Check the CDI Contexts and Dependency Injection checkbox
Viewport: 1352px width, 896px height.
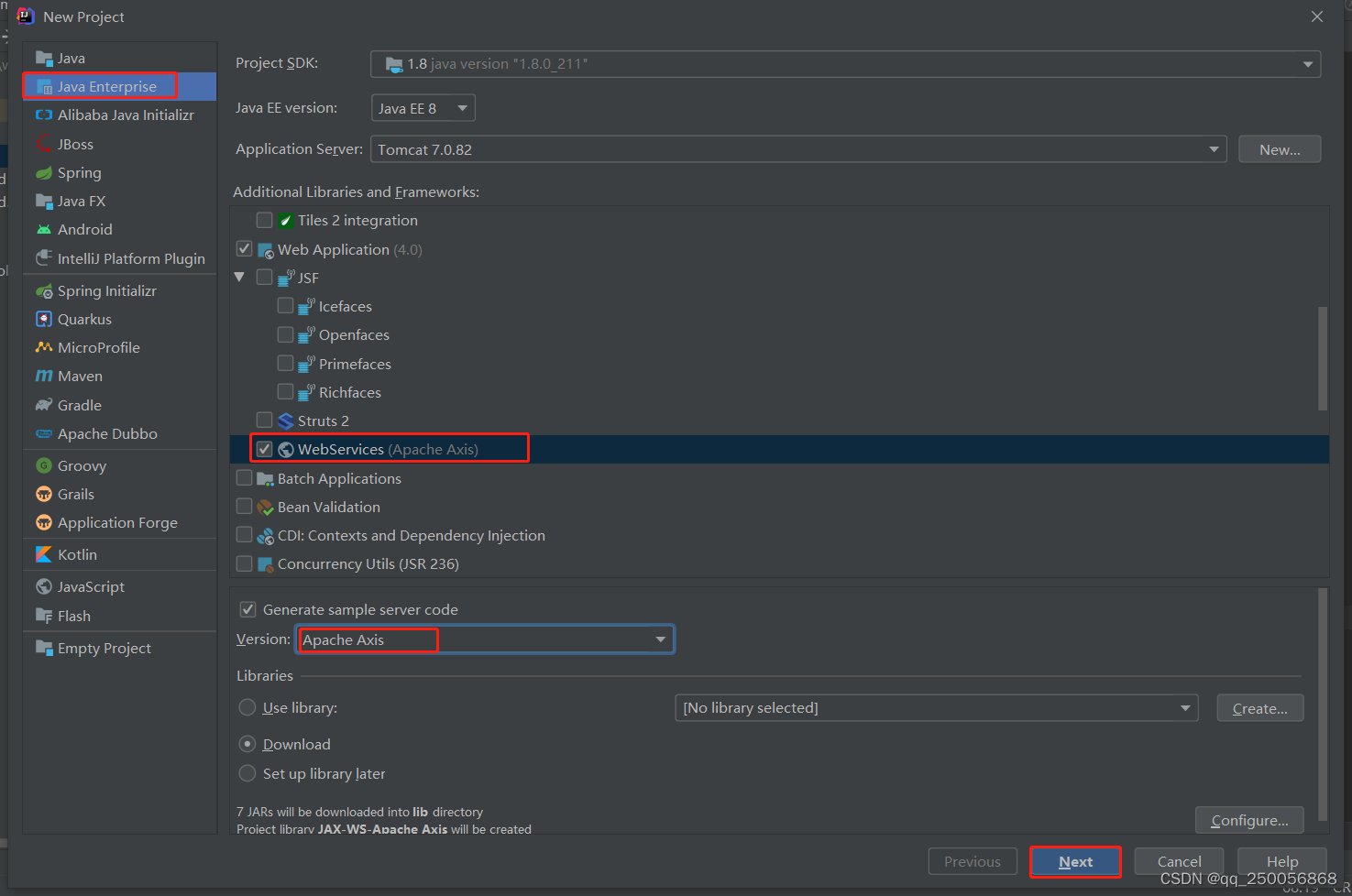(244, 534)
